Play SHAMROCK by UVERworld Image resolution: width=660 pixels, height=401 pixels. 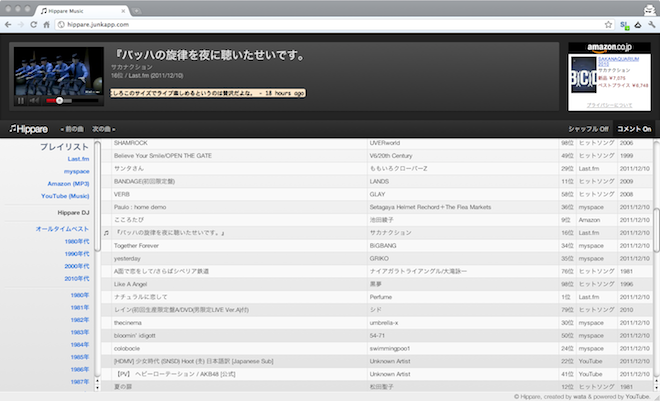coord(377,143)
